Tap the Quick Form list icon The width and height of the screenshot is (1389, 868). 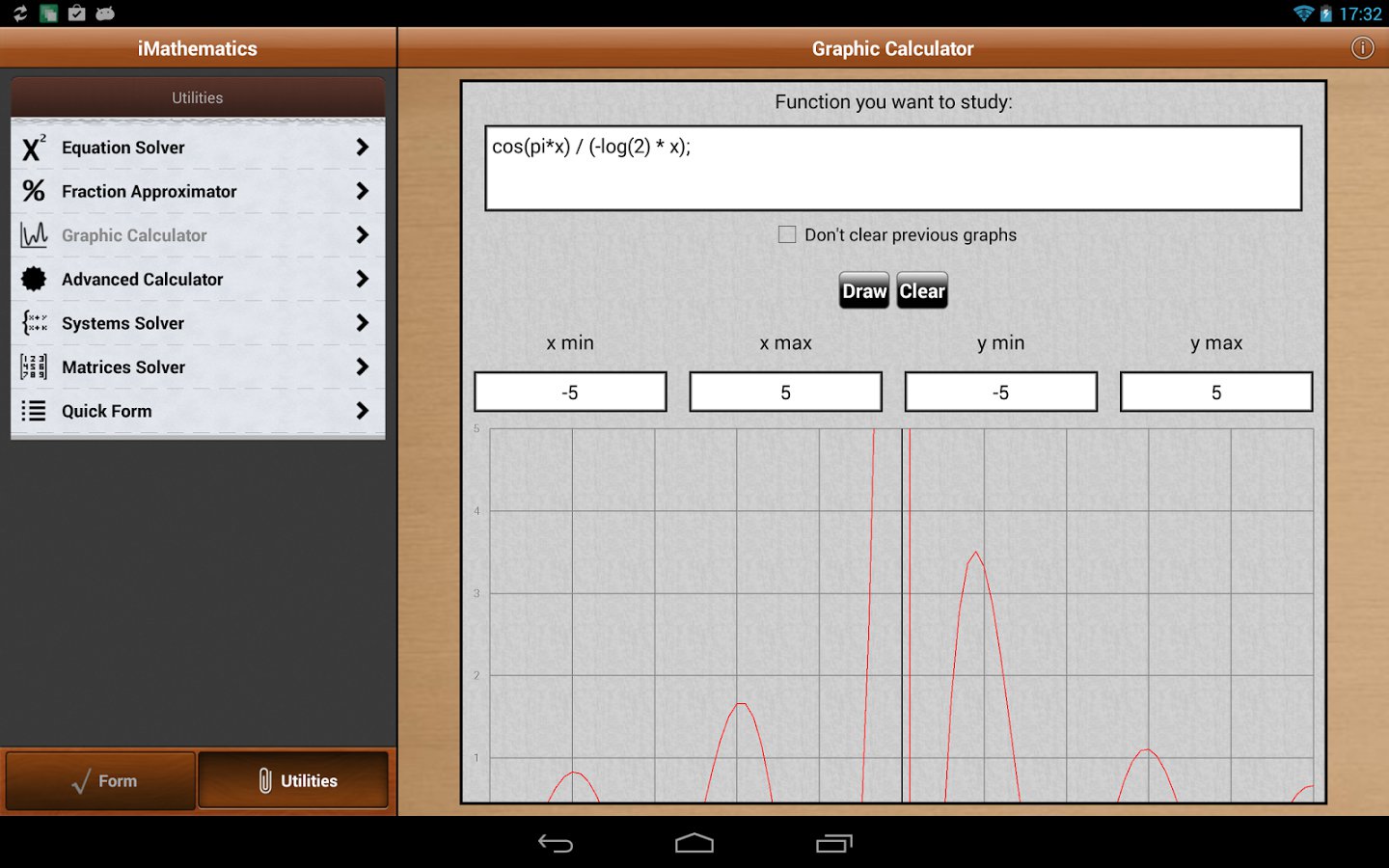[x=34, y=411]
